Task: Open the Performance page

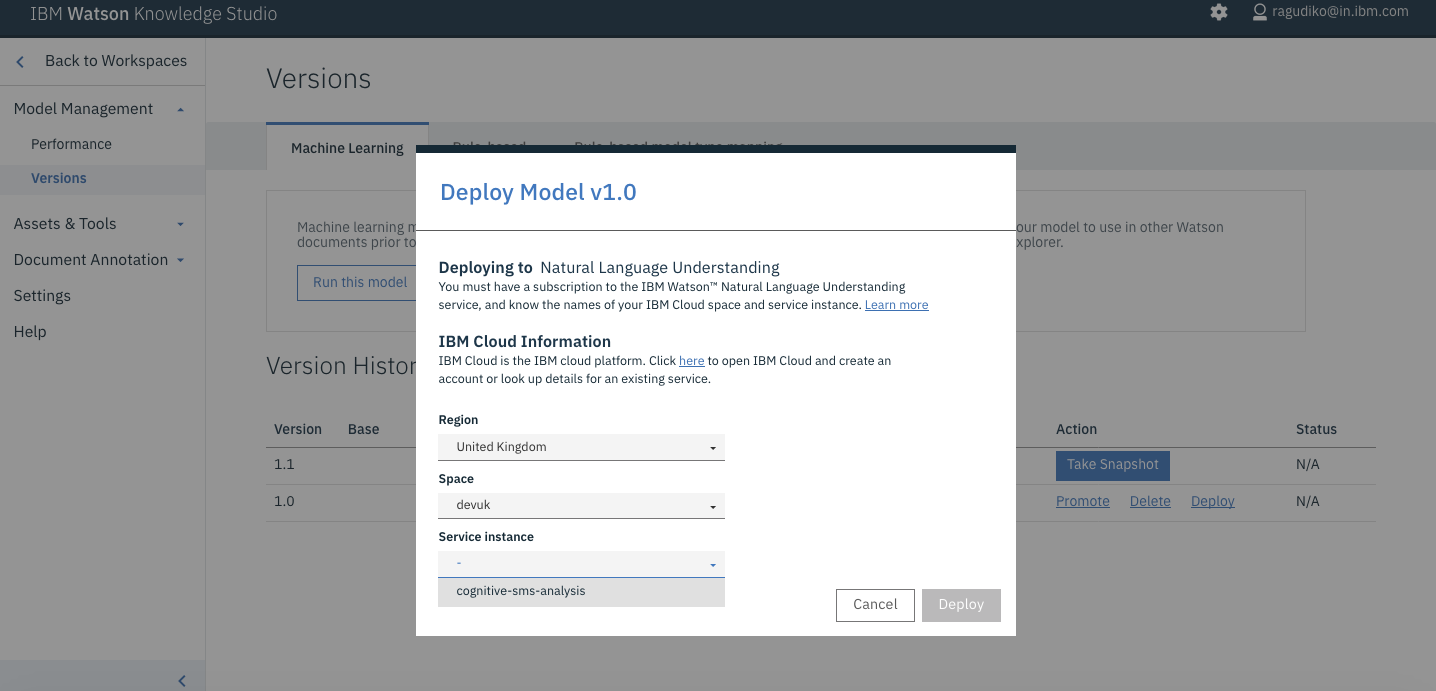Action: 71,144
